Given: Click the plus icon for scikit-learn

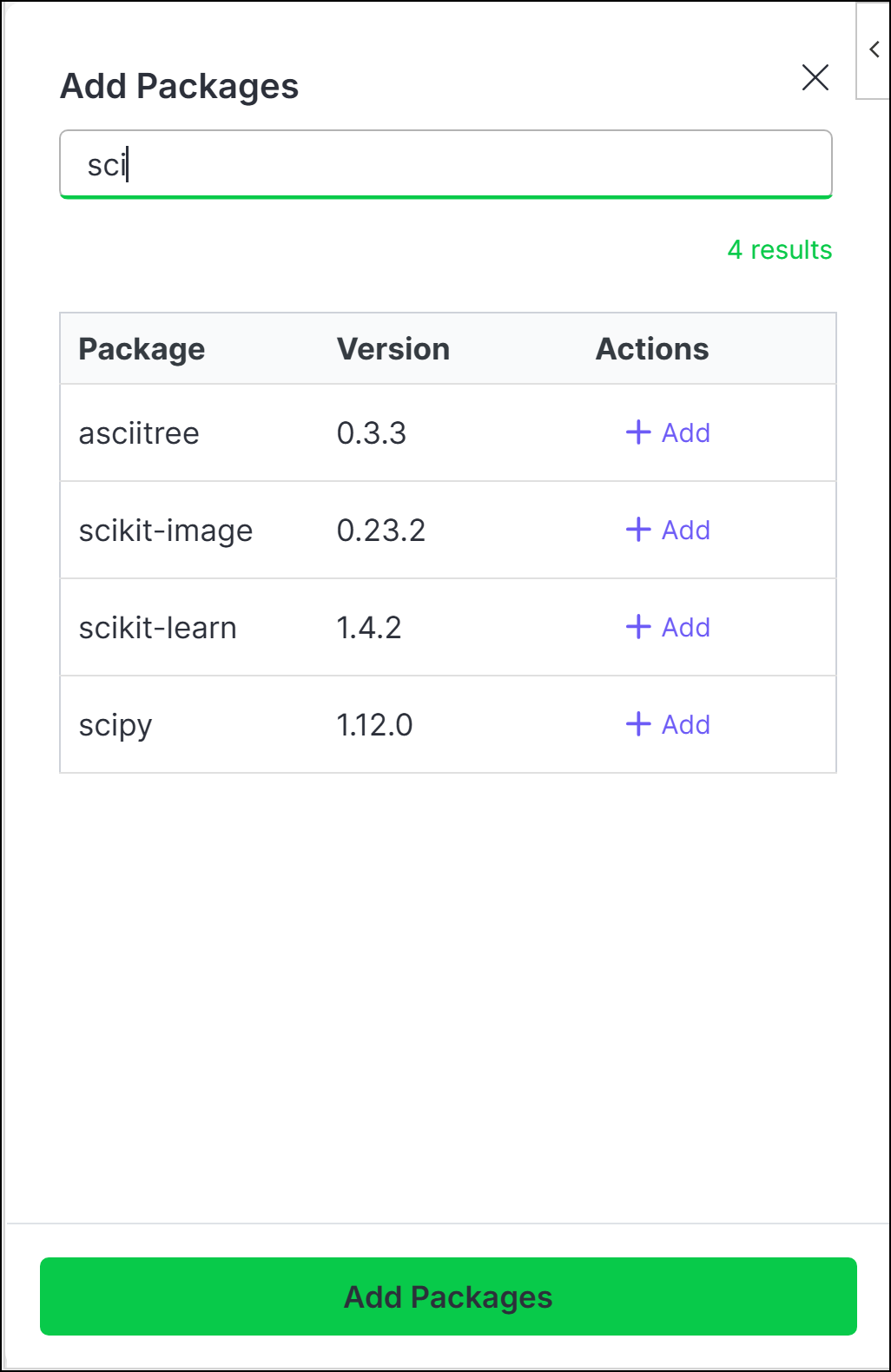Looking at the screenshot, I should (638, 627).
